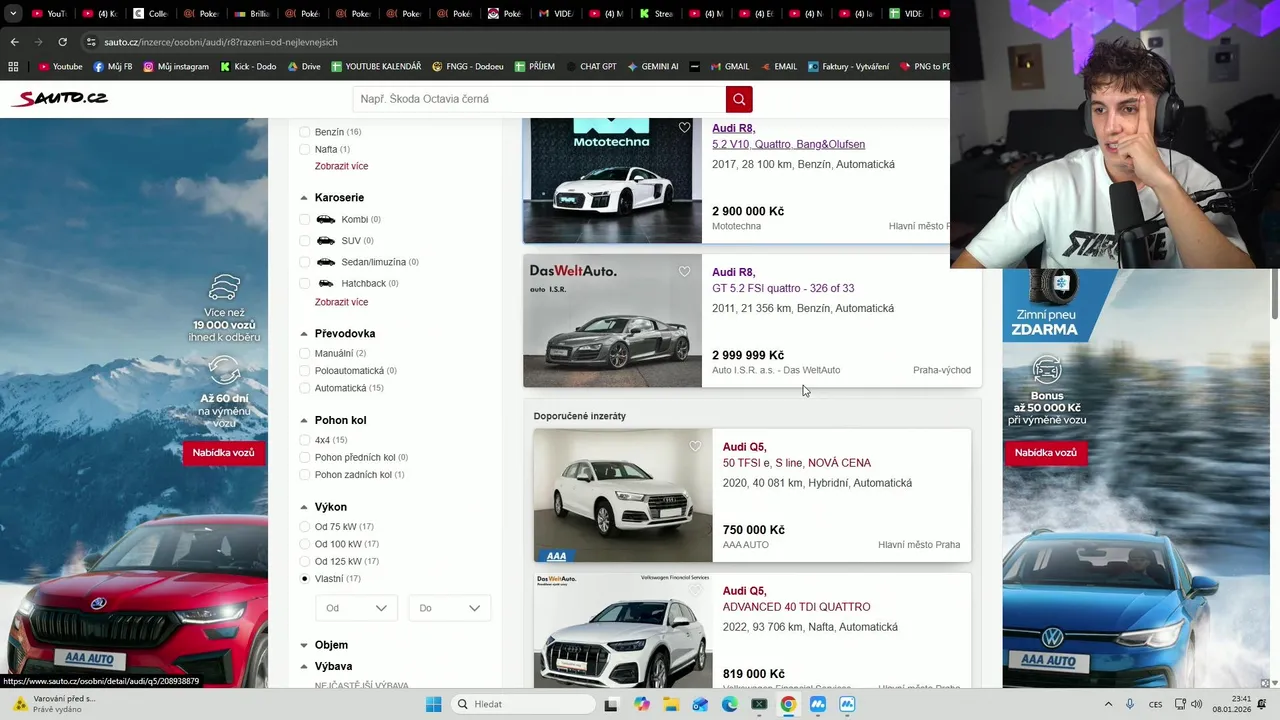
Task: Check the Benzín fuel filter
Action: pos(305,132)
